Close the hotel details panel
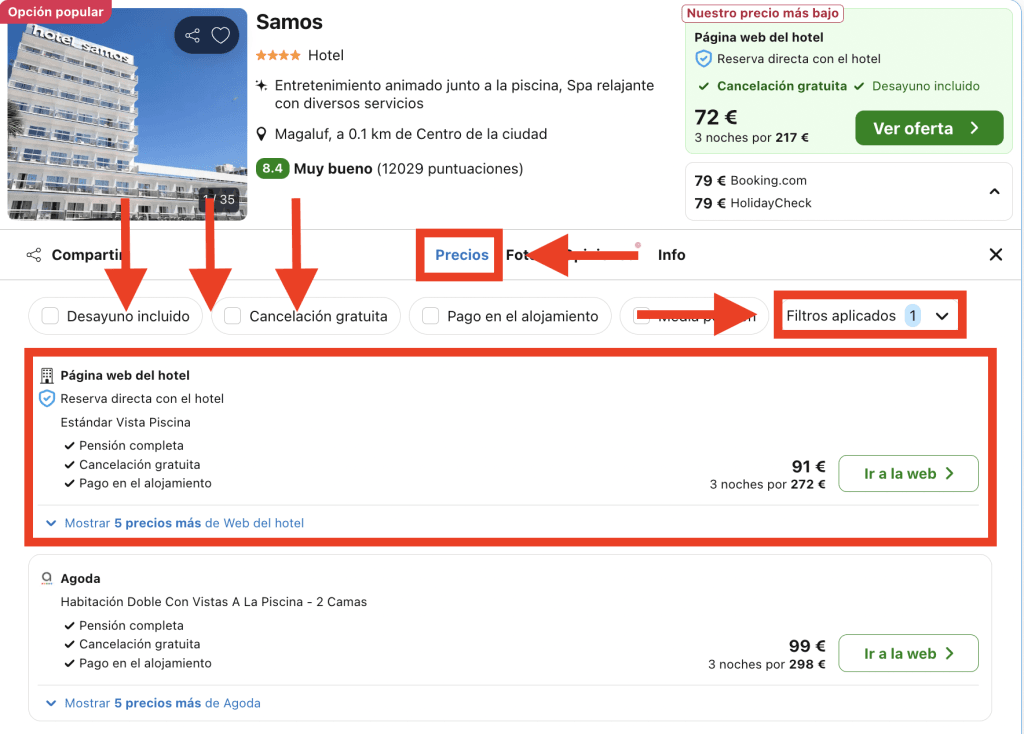This screenshot has height=734, width=1024. click(995, 255)
